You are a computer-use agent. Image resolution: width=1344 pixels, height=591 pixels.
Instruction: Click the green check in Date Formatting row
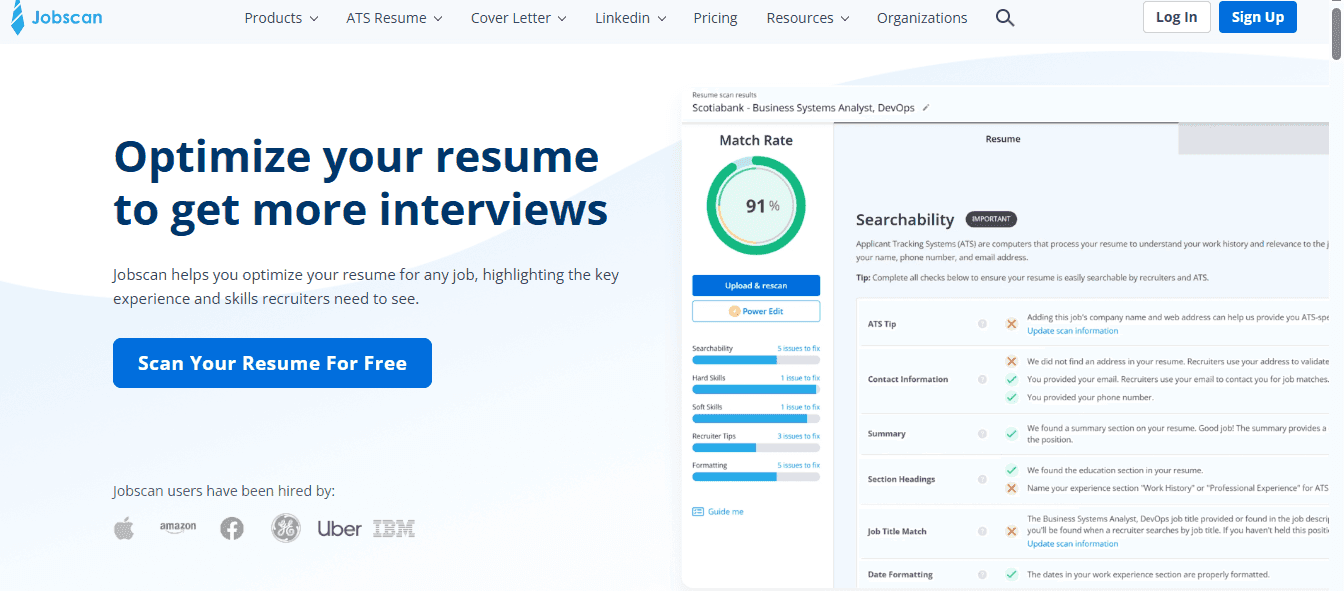pos(1011,575)
